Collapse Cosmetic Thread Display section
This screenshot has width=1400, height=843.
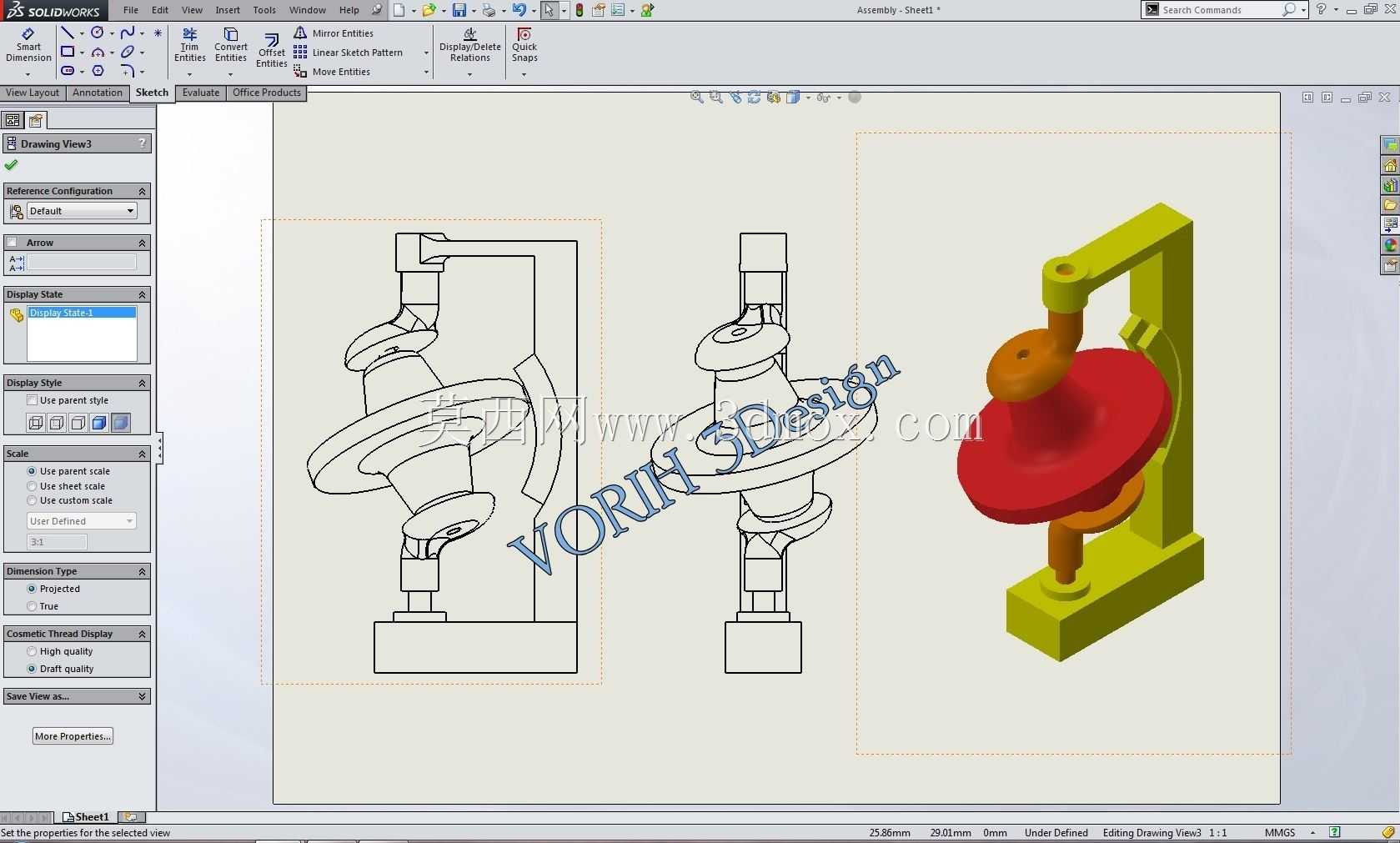[x=142, y=634]
